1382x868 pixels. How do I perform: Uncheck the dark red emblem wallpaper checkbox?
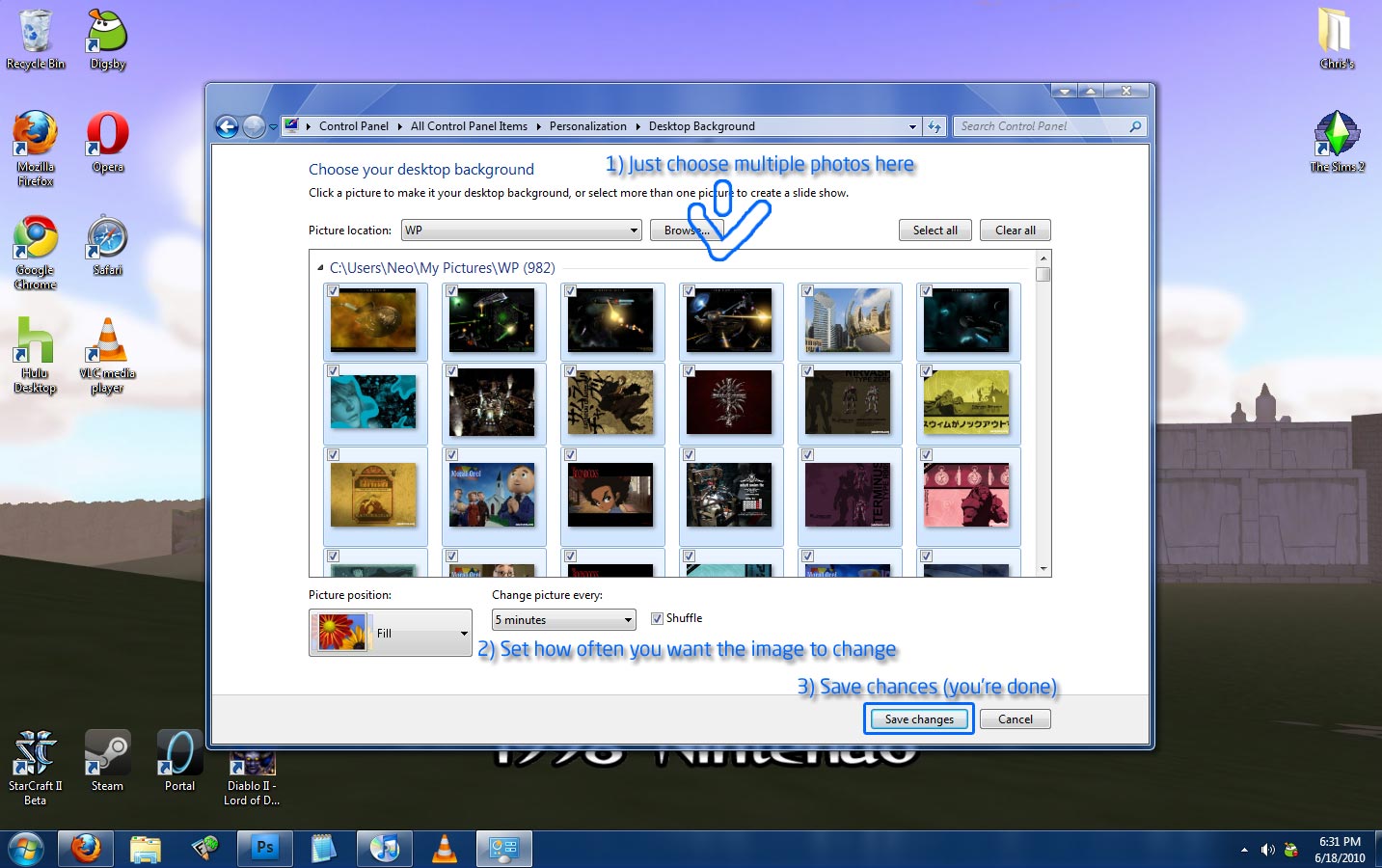click(x=689, y=371)
